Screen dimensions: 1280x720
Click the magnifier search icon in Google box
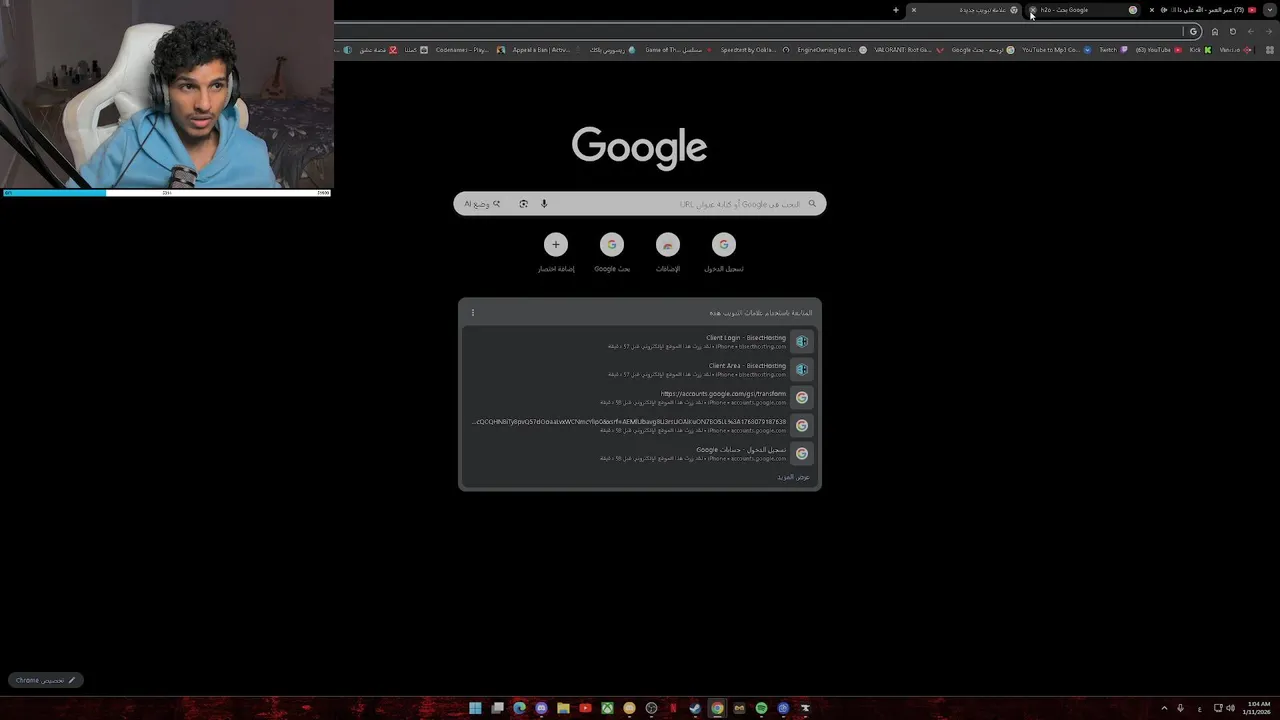[x=812, y=204]
